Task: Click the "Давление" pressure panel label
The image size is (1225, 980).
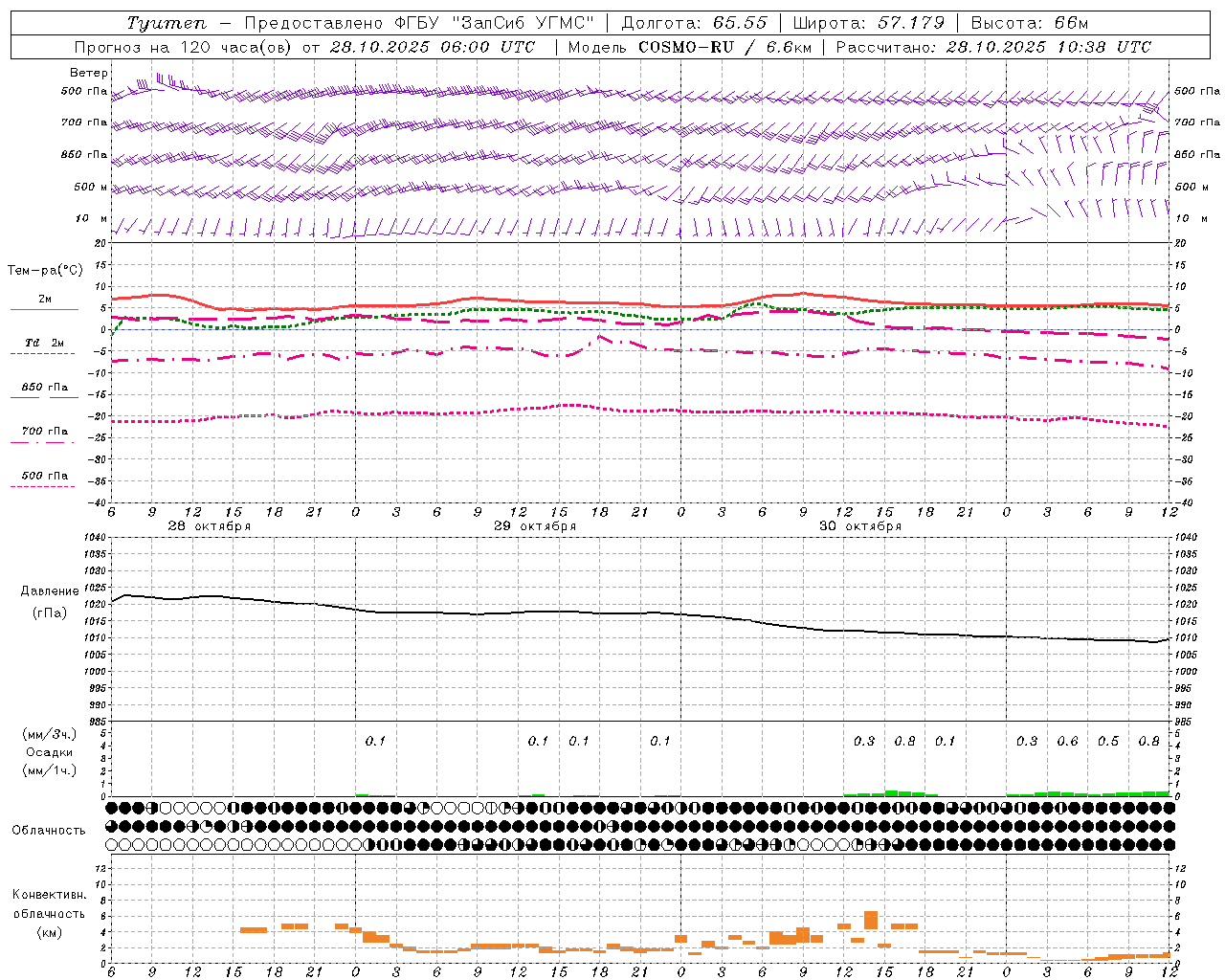Action: (50, 591)
